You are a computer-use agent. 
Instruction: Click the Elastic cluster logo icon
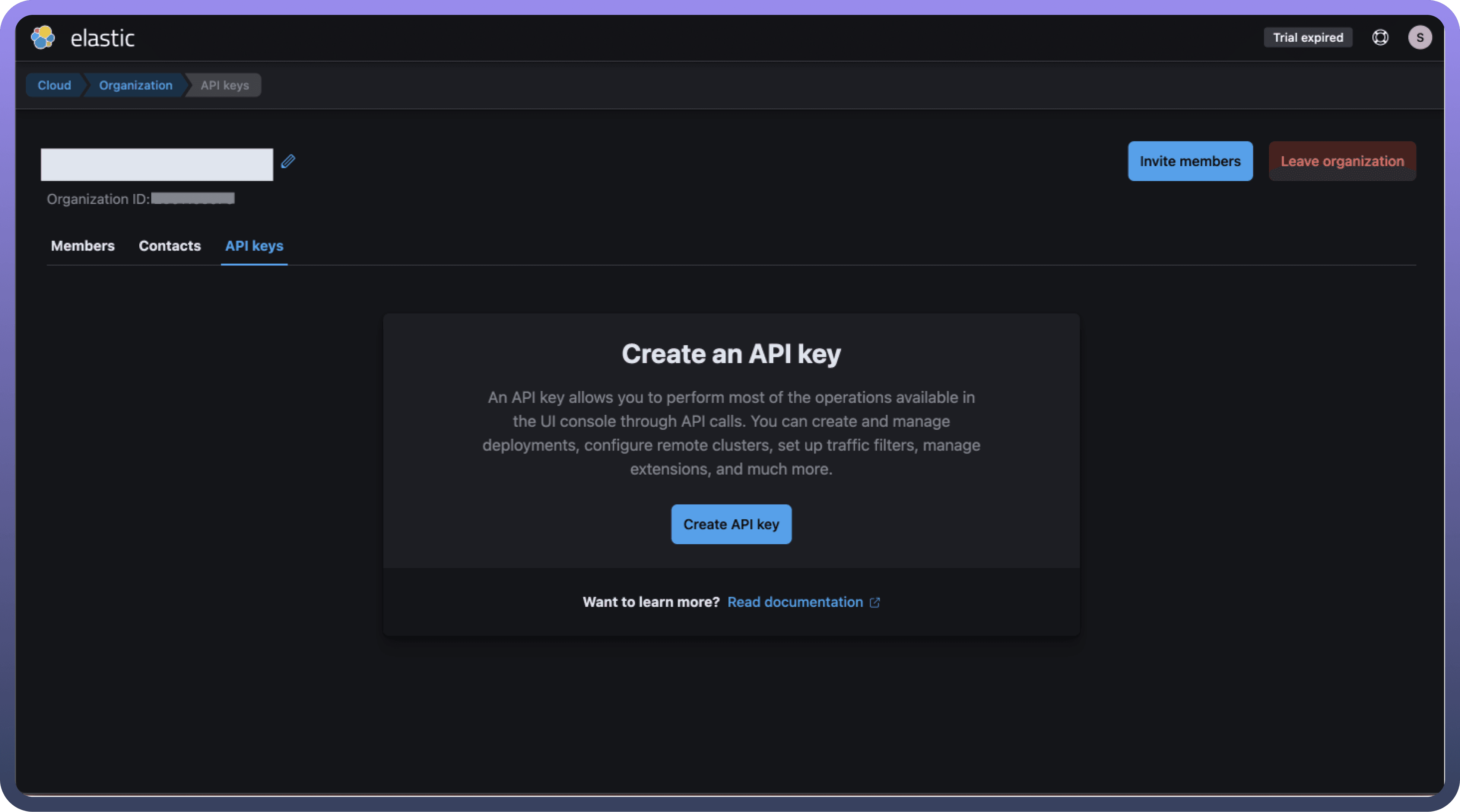[x=43, y=38]
